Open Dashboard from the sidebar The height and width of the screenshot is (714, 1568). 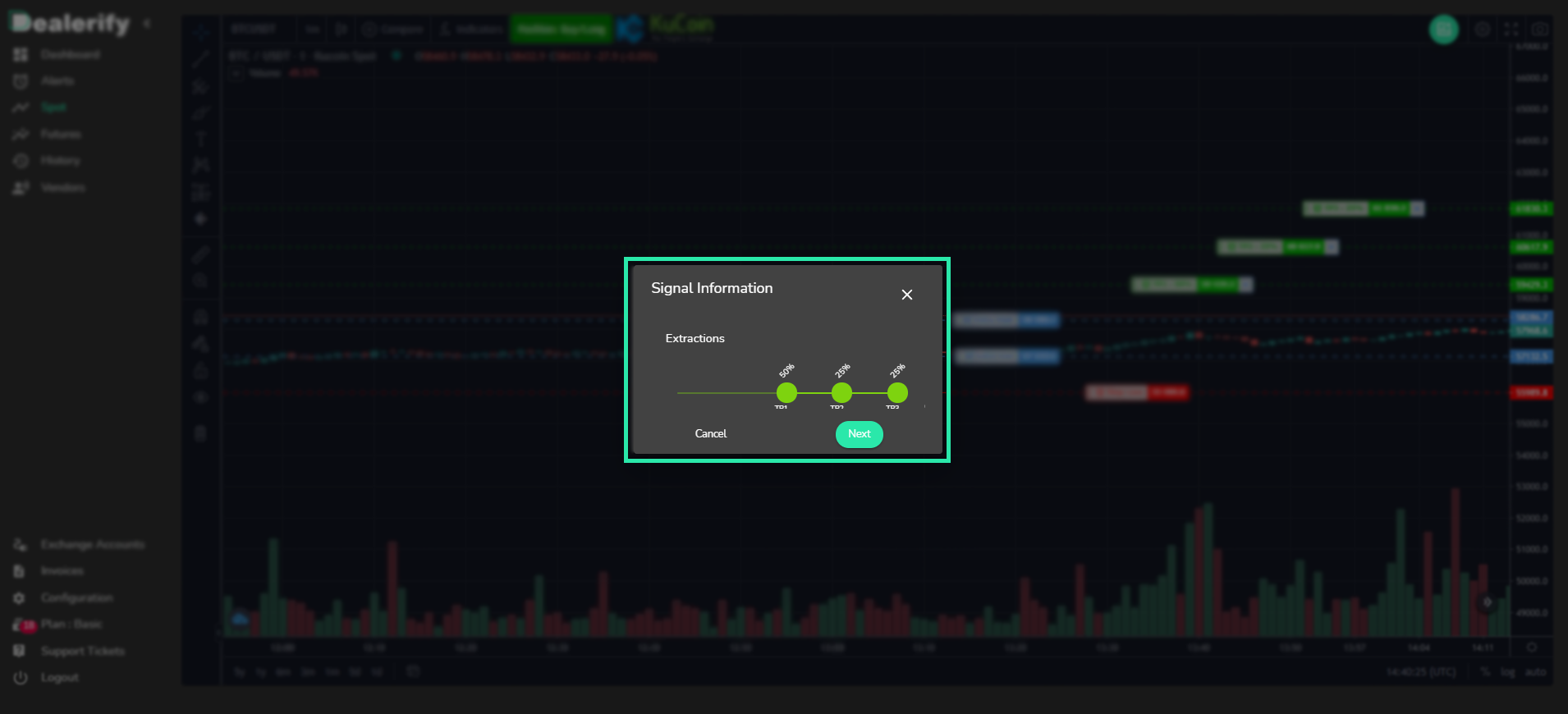click(x=71, y=54)
